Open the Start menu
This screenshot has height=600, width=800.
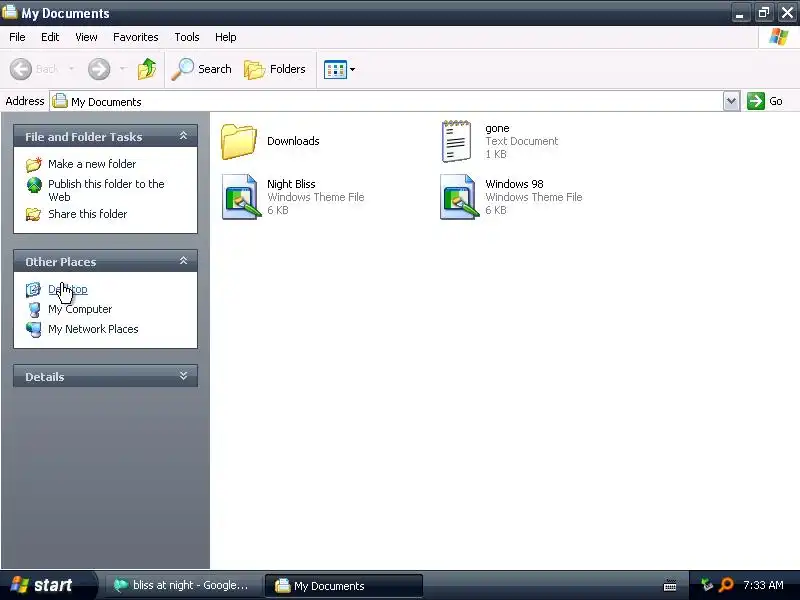pyautogui.click(x=46, y=585)
